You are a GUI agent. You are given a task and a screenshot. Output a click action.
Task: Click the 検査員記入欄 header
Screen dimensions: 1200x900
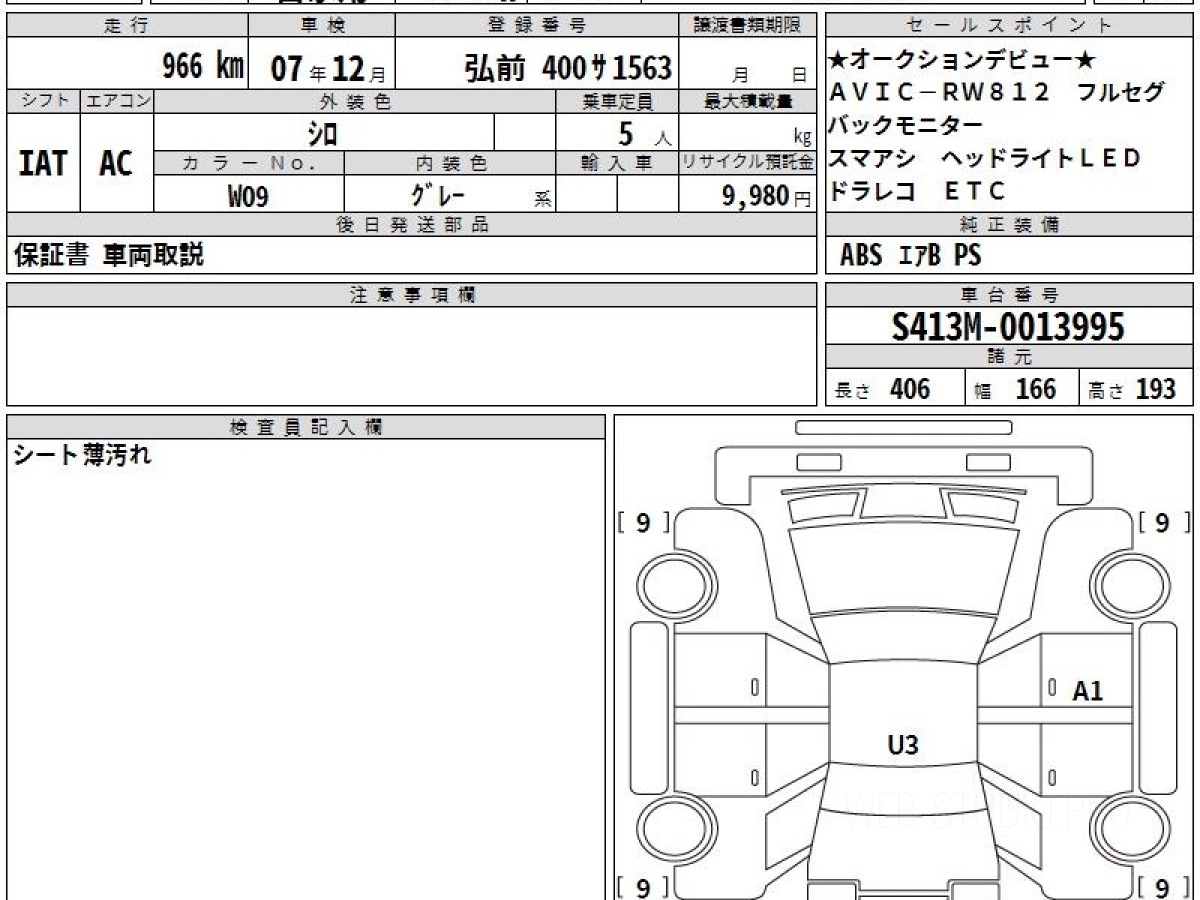click(306, 426)
